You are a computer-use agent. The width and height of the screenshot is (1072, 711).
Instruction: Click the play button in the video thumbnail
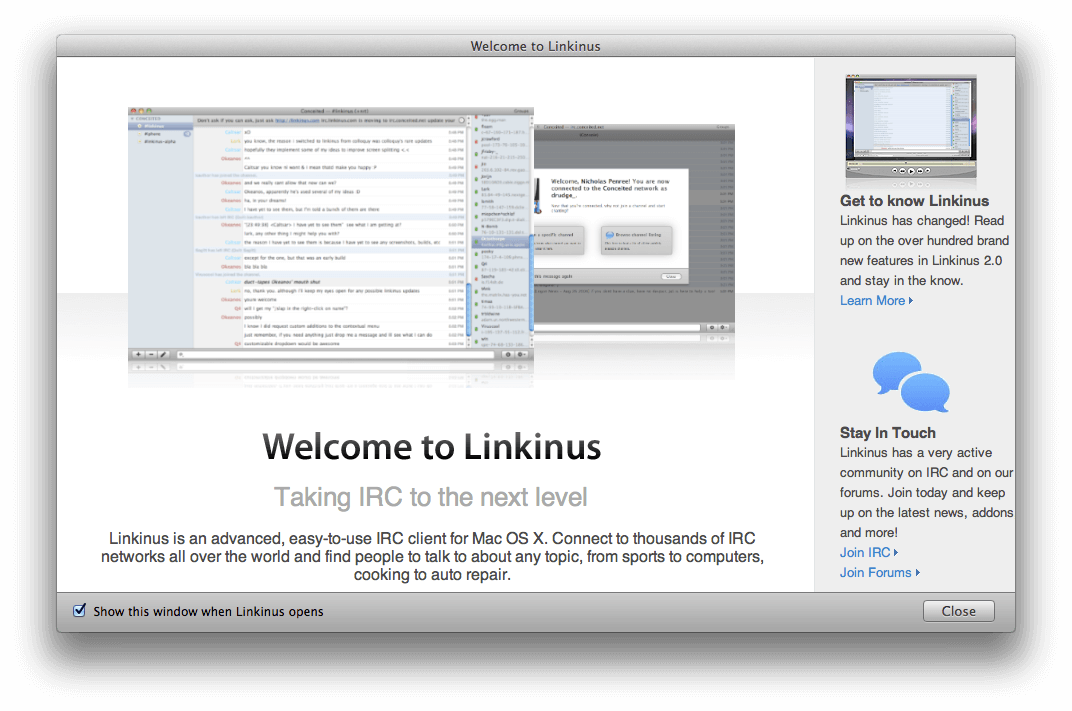[x=911, y=171]
